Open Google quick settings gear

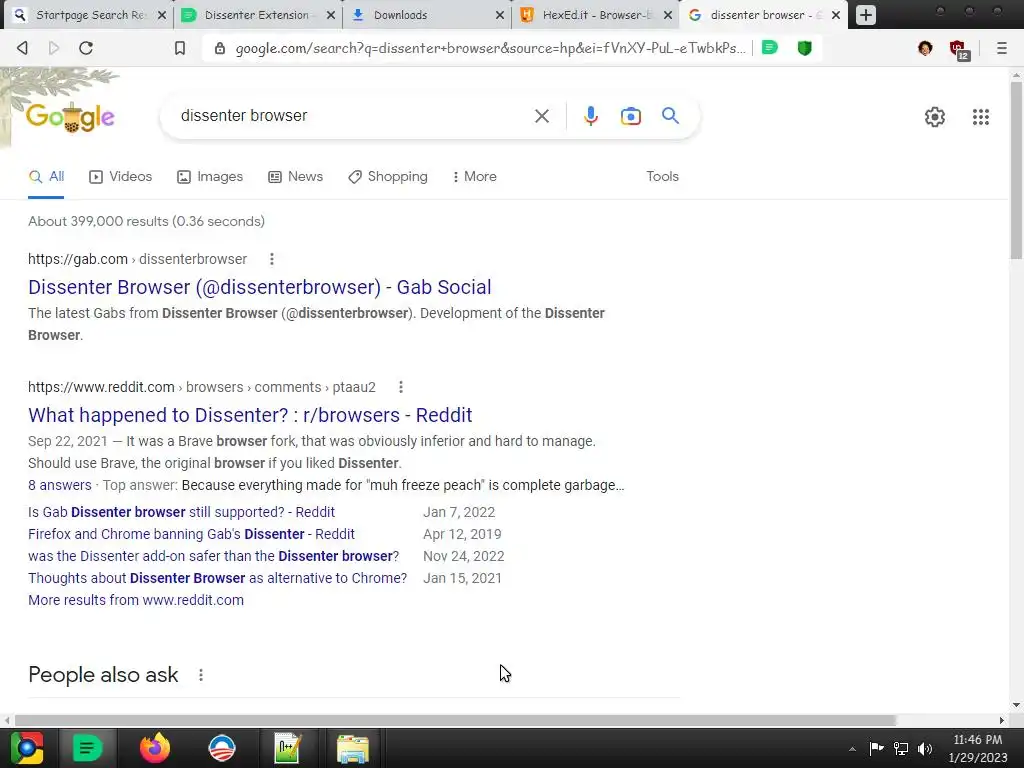pos(935,117)
